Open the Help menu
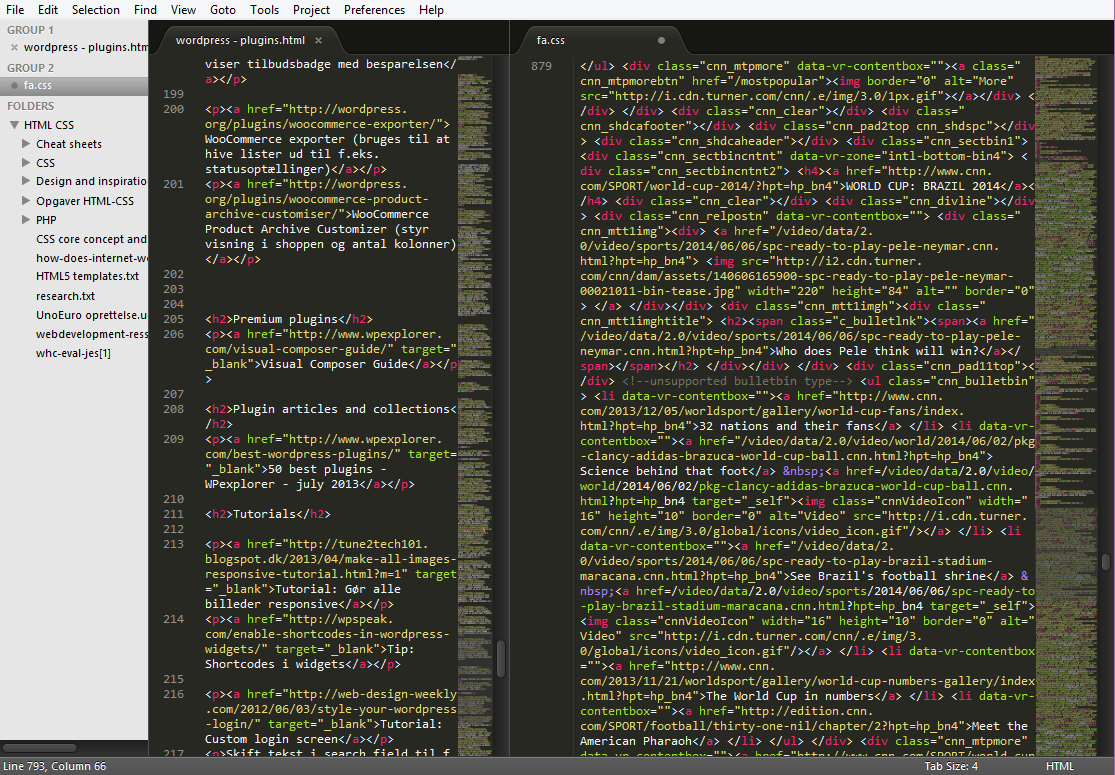This screenshot has height=775, width=1115. pyautogui.click(x=431, y=10)
